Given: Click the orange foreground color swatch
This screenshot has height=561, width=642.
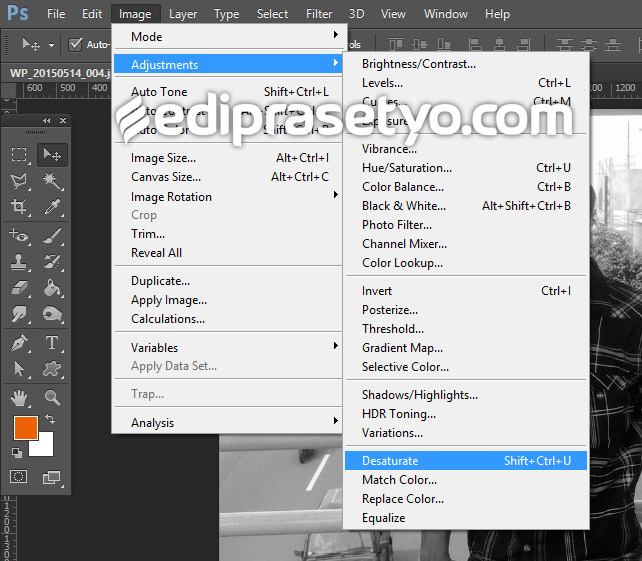Looking at the screenshot, I should click(x=26, y=428).
